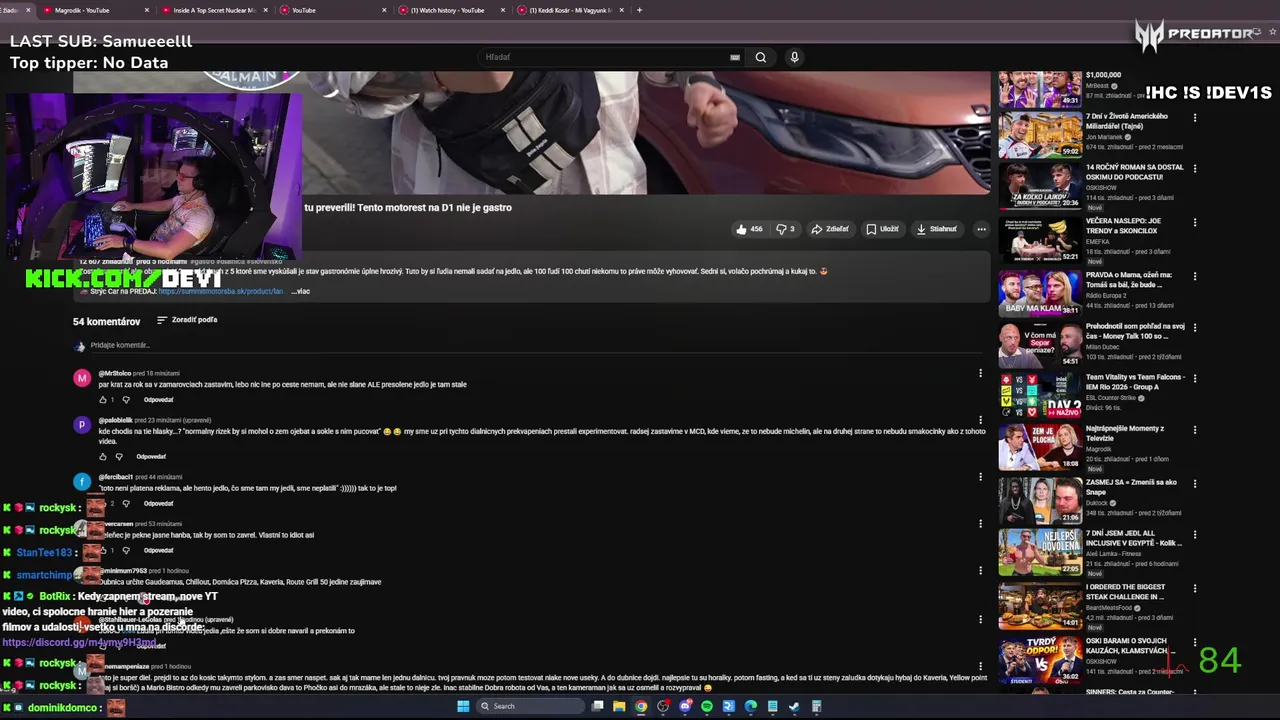Click the YouTube search magnifier icon
This screenshot has height=720, width=1280.
tap(761, 57)
